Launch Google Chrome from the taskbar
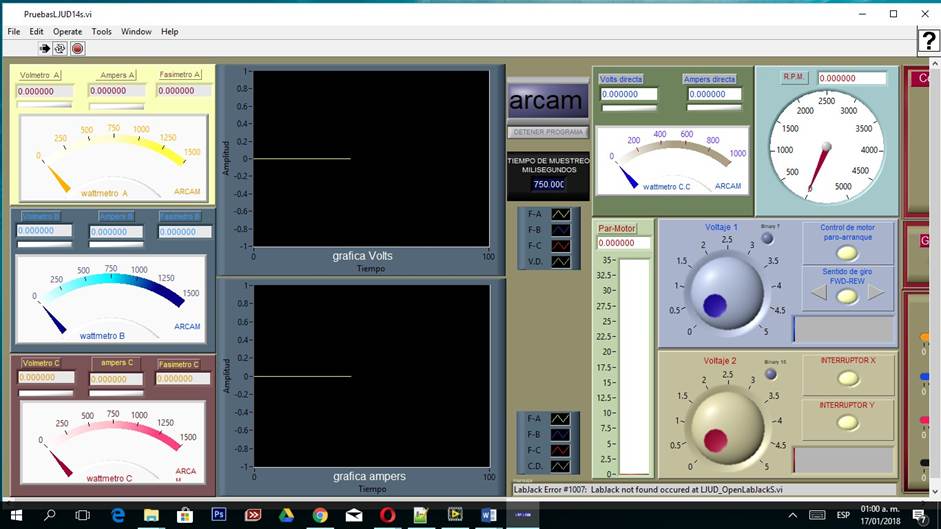Image resolution: width=941 pixels, height=529 pixels. click(320, 515)
